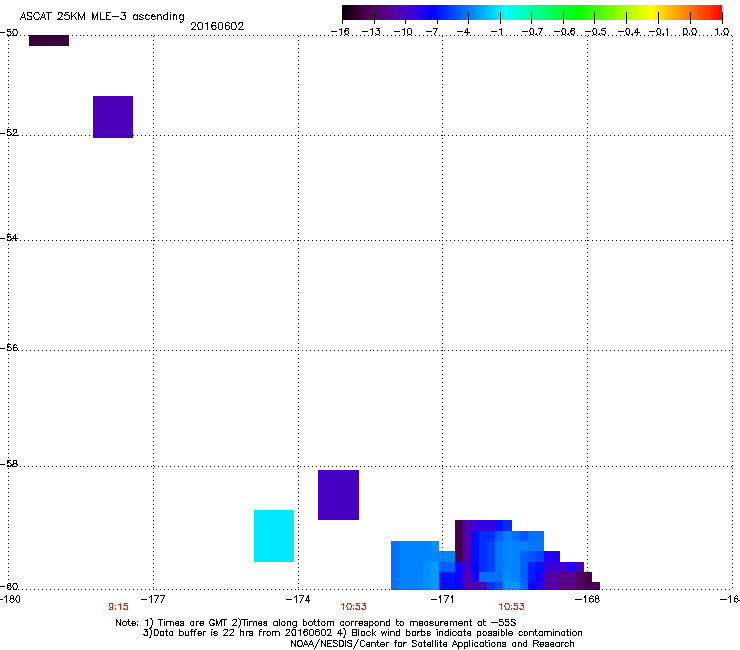Click the longitude label -171
The image size is (740, 650).
(x=442, y=599)
